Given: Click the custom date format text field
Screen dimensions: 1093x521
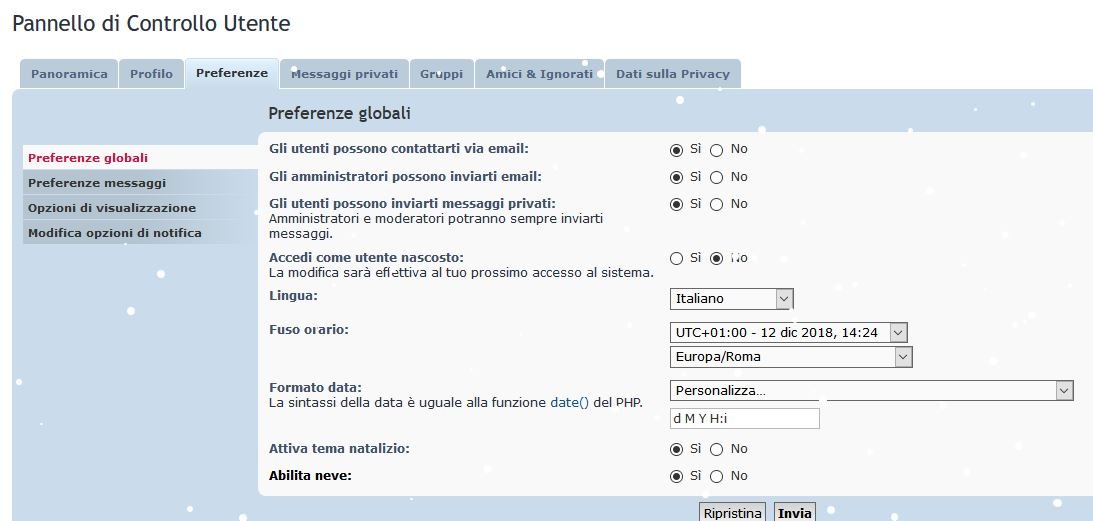Looking at the screenshot, I should [x=744, y=418].
